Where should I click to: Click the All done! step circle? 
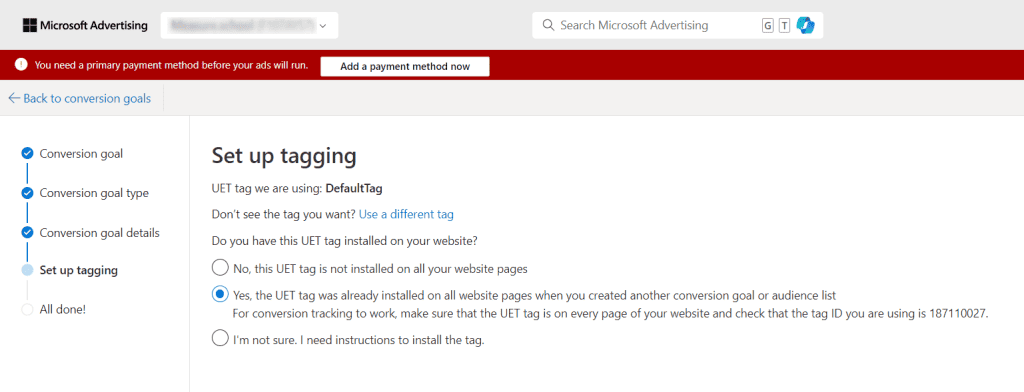pyautogui.click(x=27, y=309)
